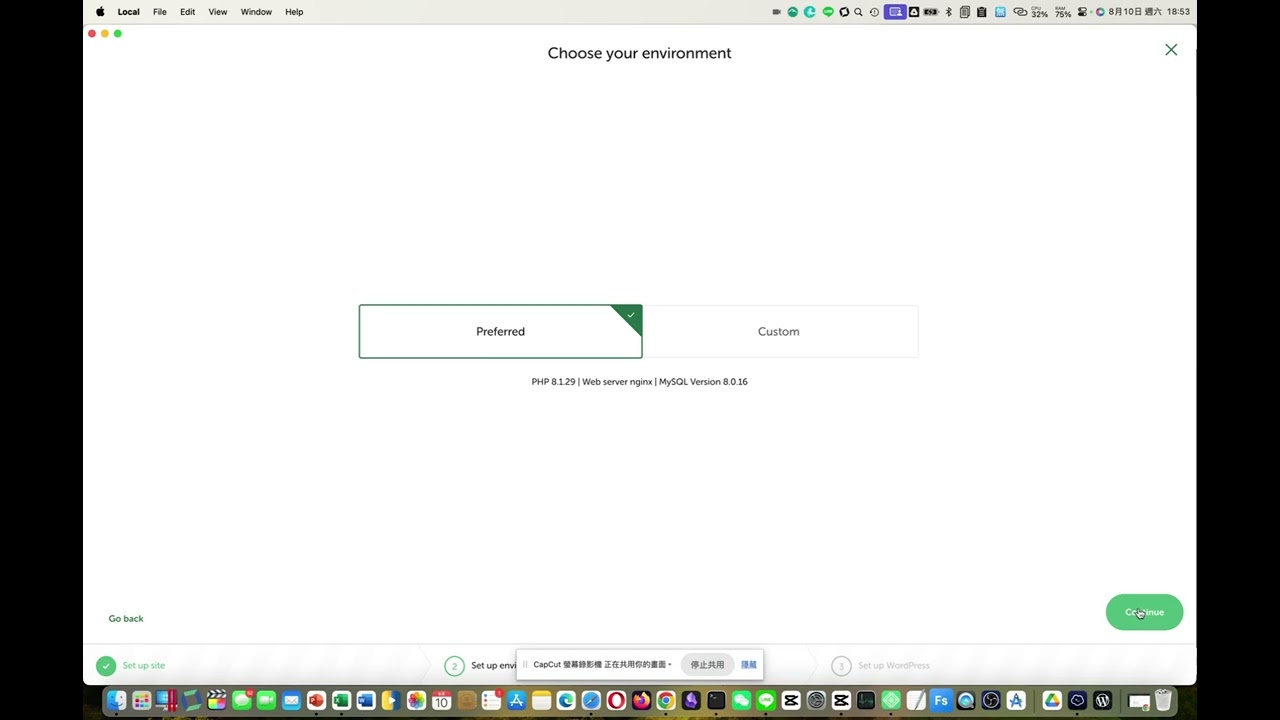Click the step 2 circle in progress bar

(x=454, y=665)
